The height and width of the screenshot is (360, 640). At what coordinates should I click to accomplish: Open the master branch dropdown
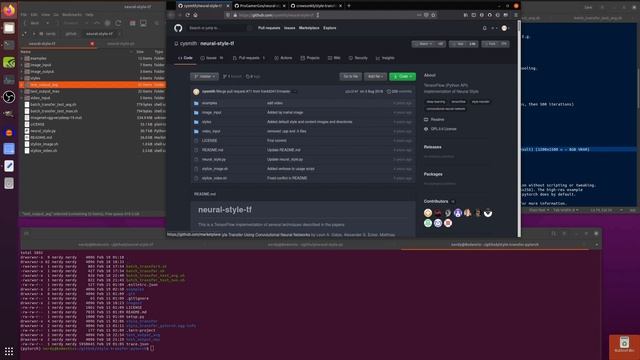coord(204,76)
